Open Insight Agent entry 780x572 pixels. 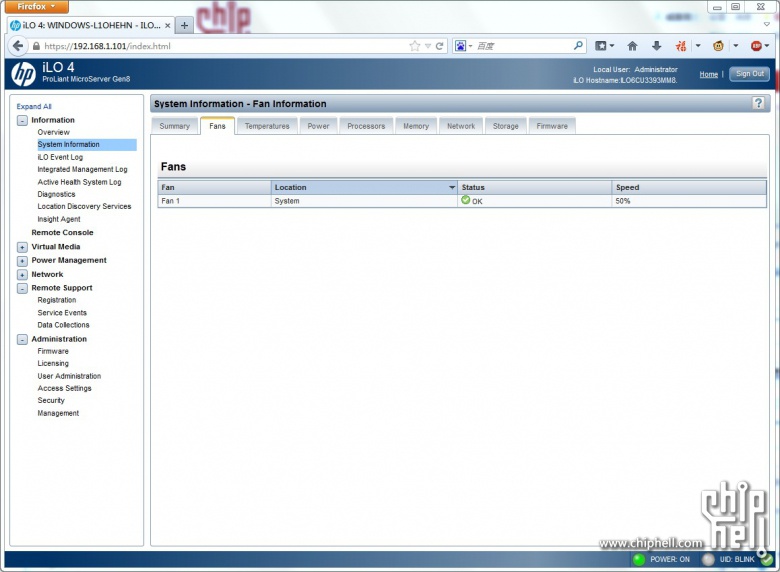(59, 219)
